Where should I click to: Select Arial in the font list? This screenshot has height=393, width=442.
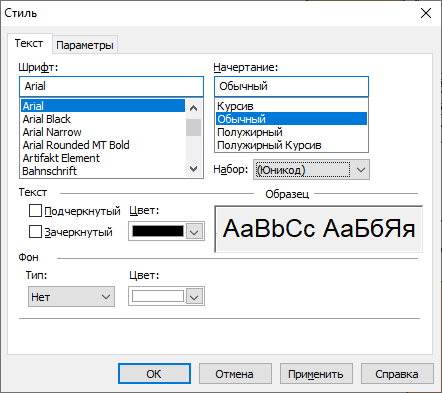(x=103, y=106)
